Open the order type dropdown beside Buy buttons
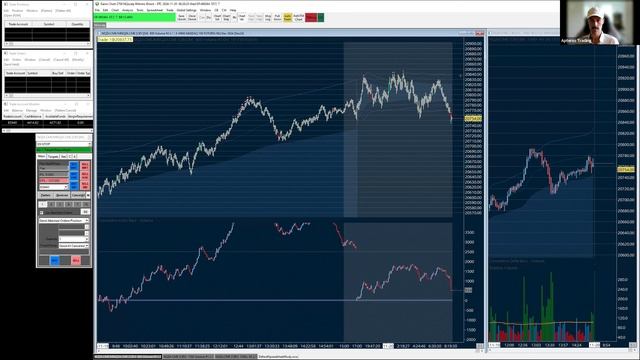 point(53,187)
